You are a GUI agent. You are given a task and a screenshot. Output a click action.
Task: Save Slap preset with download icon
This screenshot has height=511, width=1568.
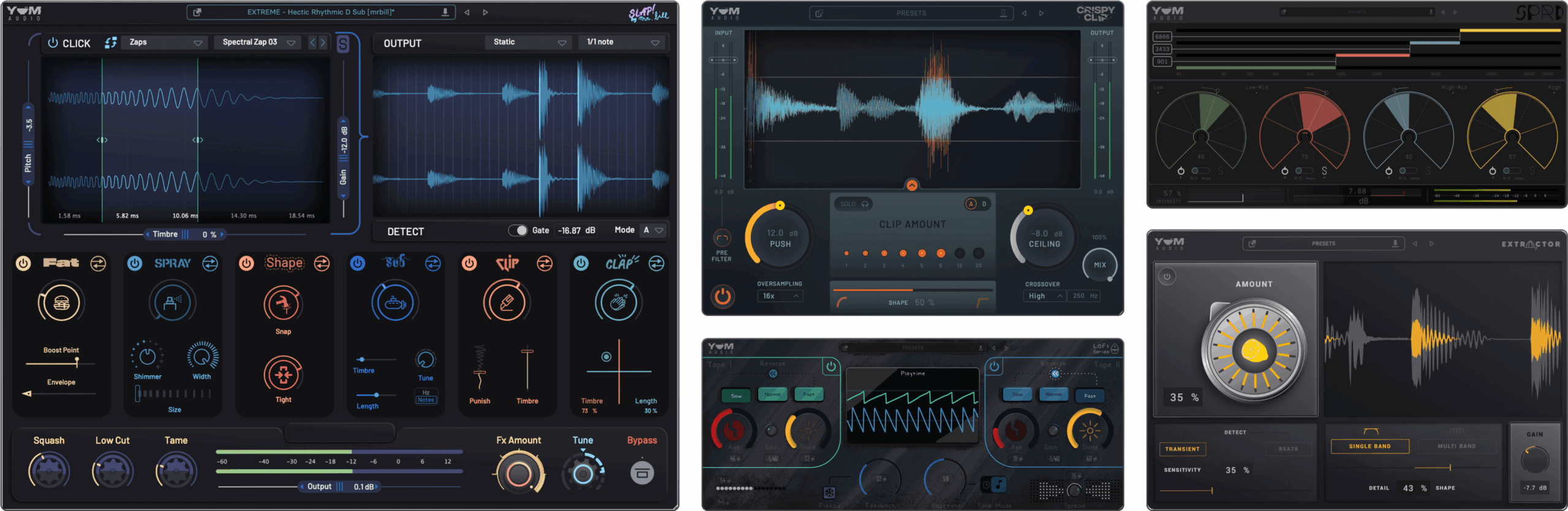[x=445, y=12]
